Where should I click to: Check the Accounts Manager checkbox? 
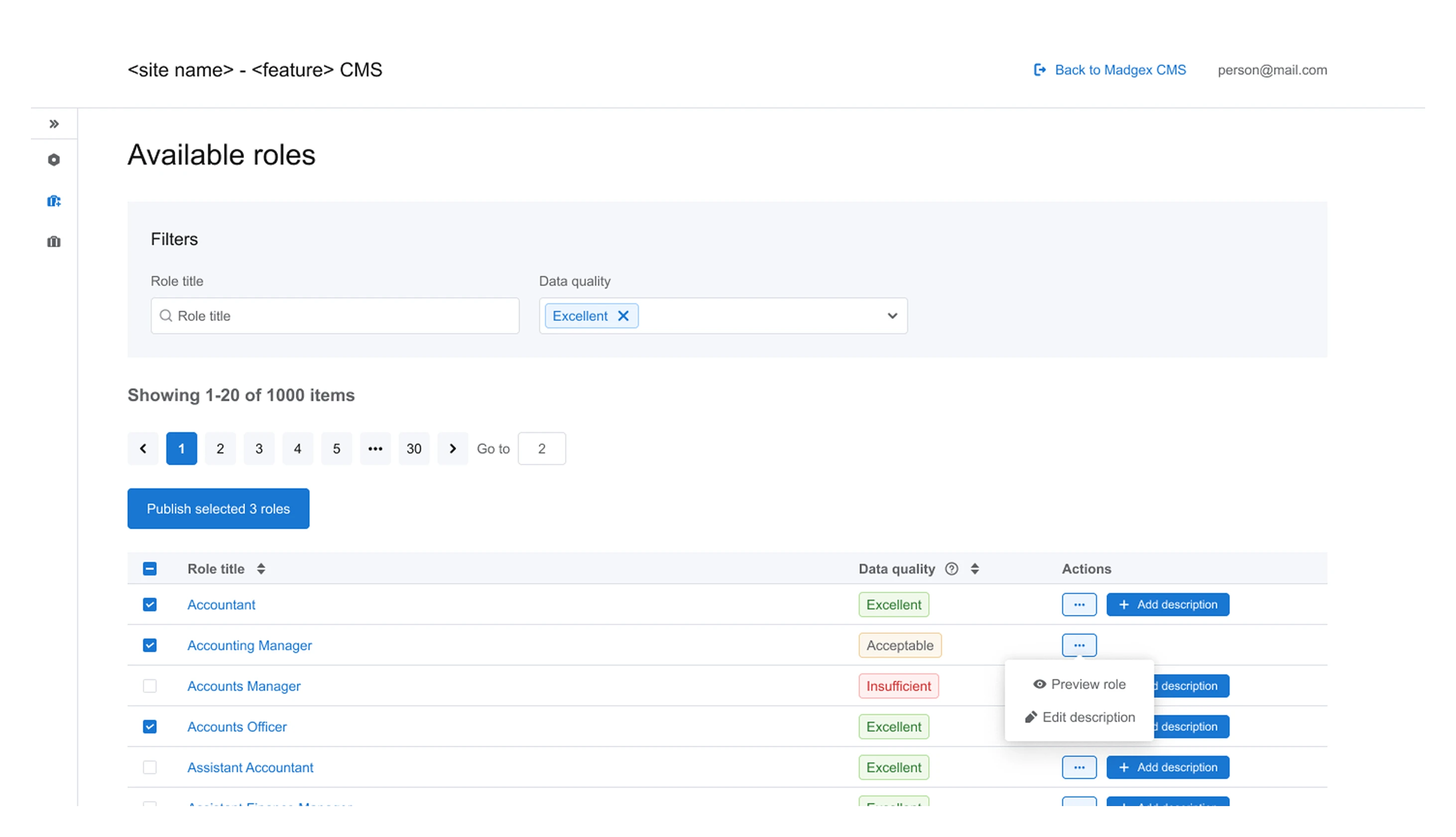[x=150, y=686]
